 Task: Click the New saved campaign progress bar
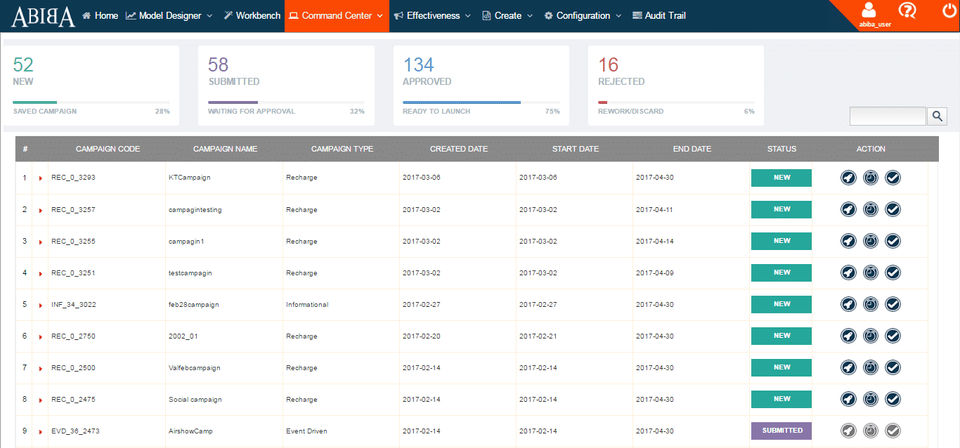point(91,102)
